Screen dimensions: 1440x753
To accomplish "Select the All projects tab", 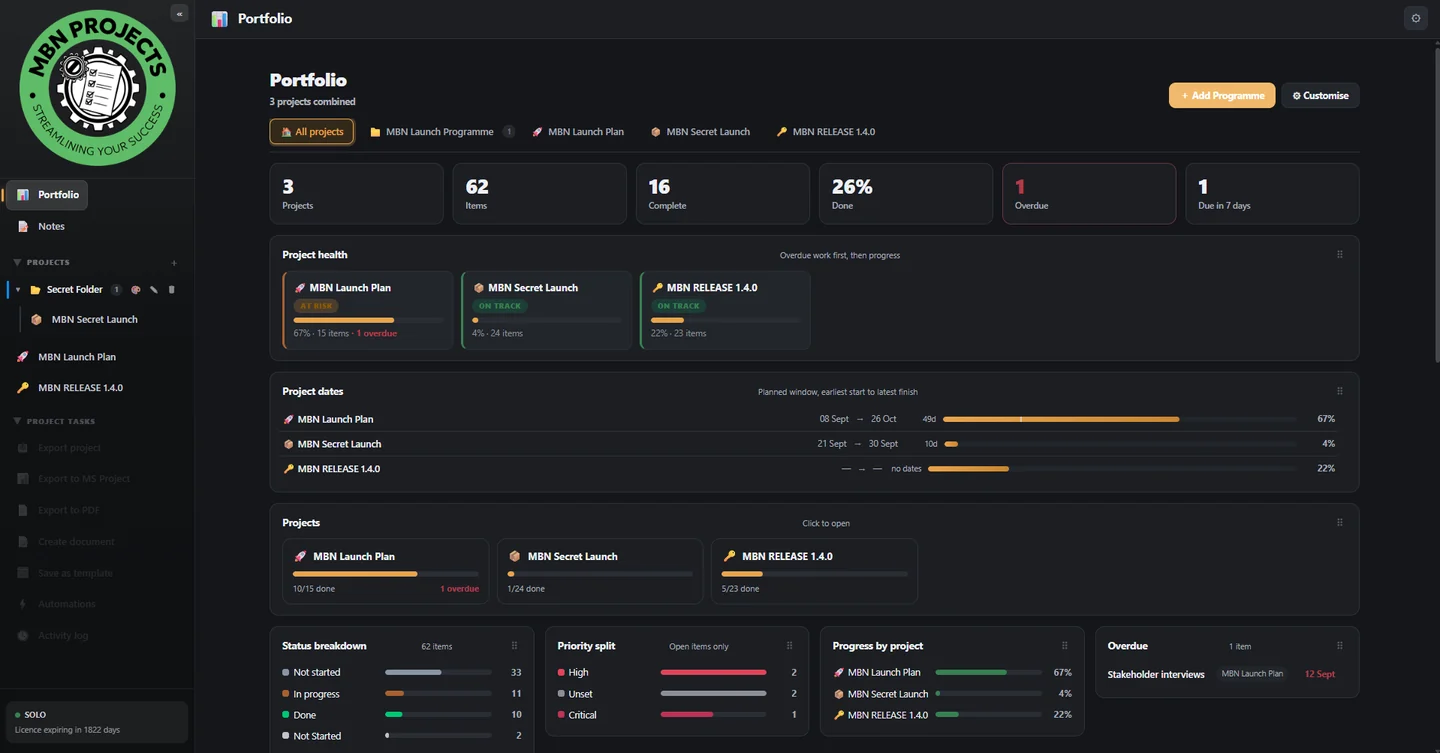I will [312, 132].
